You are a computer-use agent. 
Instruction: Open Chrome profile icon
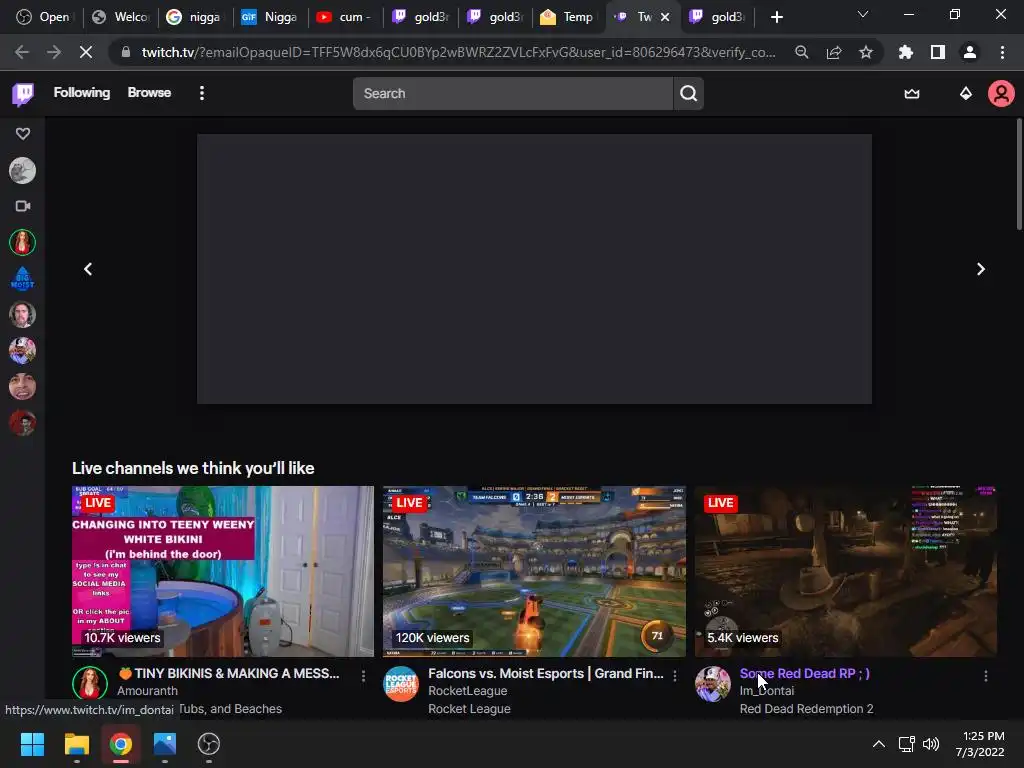970,52
